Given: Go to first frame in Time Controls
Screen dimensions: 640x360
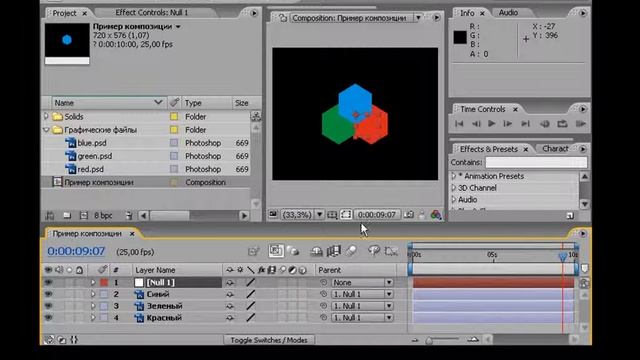Looking at the screenshot, I should tap(459, 124).
